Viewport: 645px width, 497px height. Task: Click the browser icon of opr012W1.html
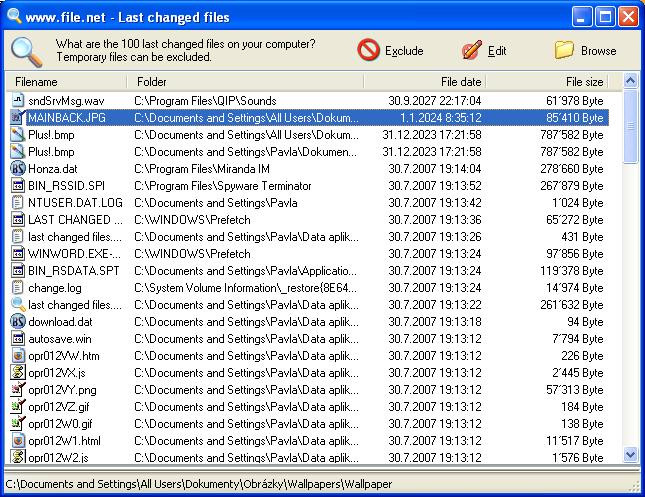point(18,441)
